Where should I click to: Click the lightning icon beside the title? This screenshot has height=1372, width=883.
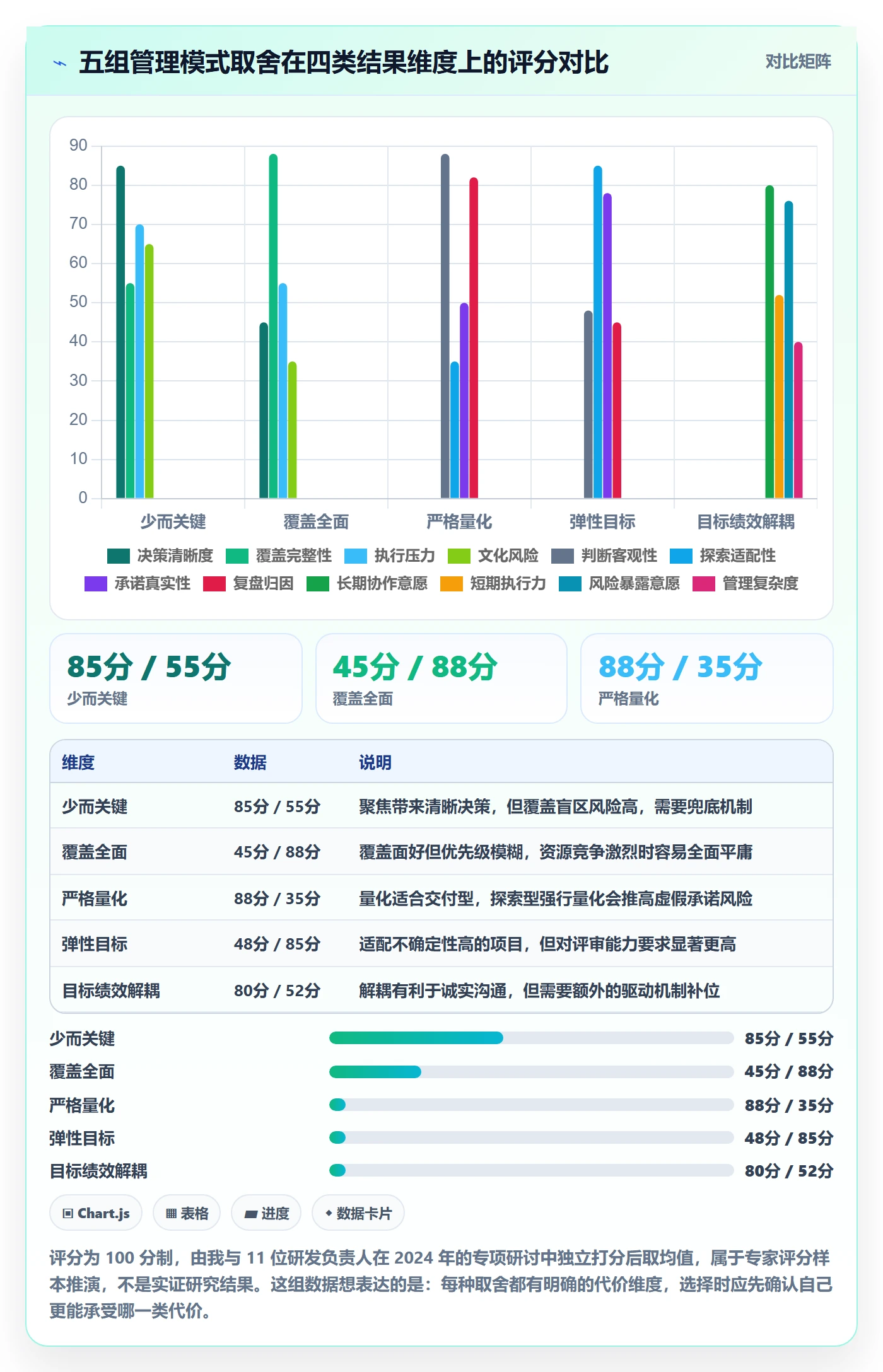(60, 63)
